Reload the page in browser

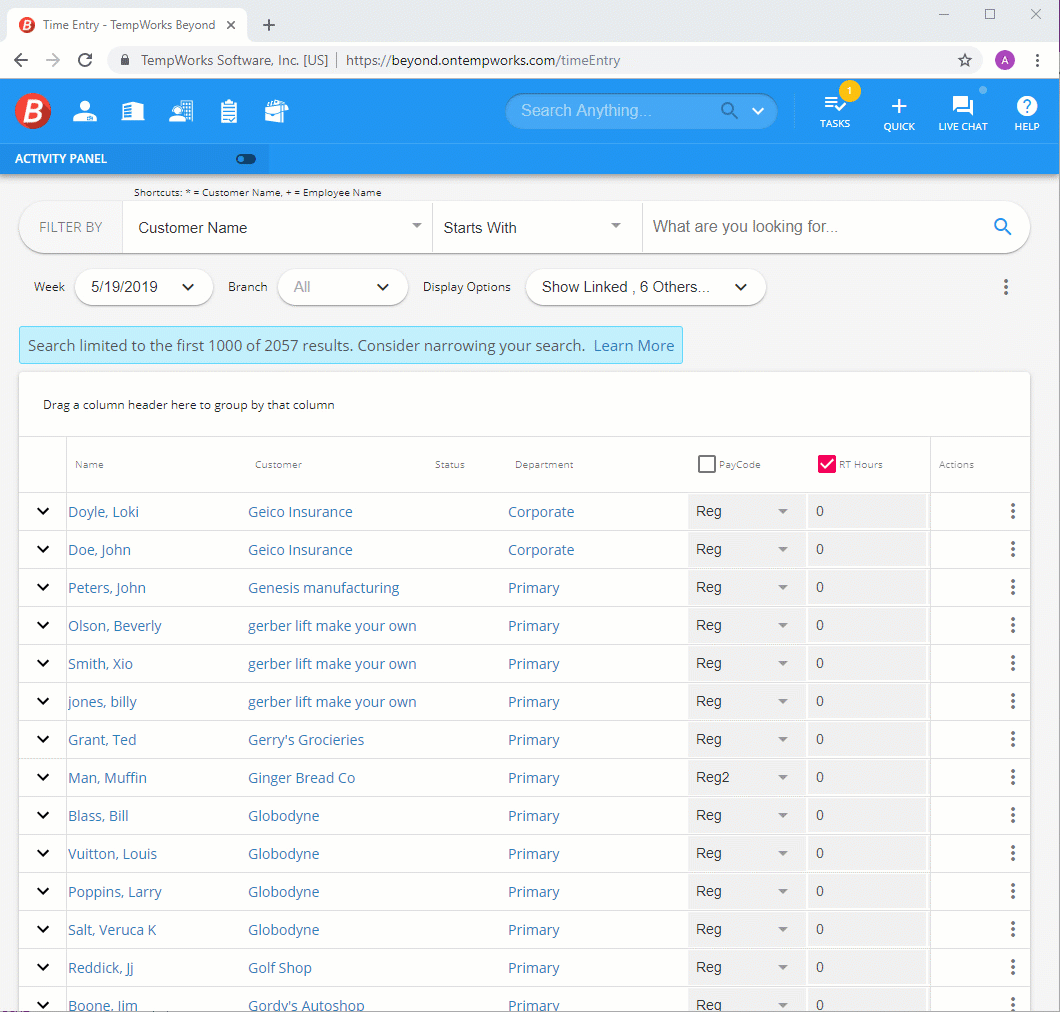click(85, 60)
